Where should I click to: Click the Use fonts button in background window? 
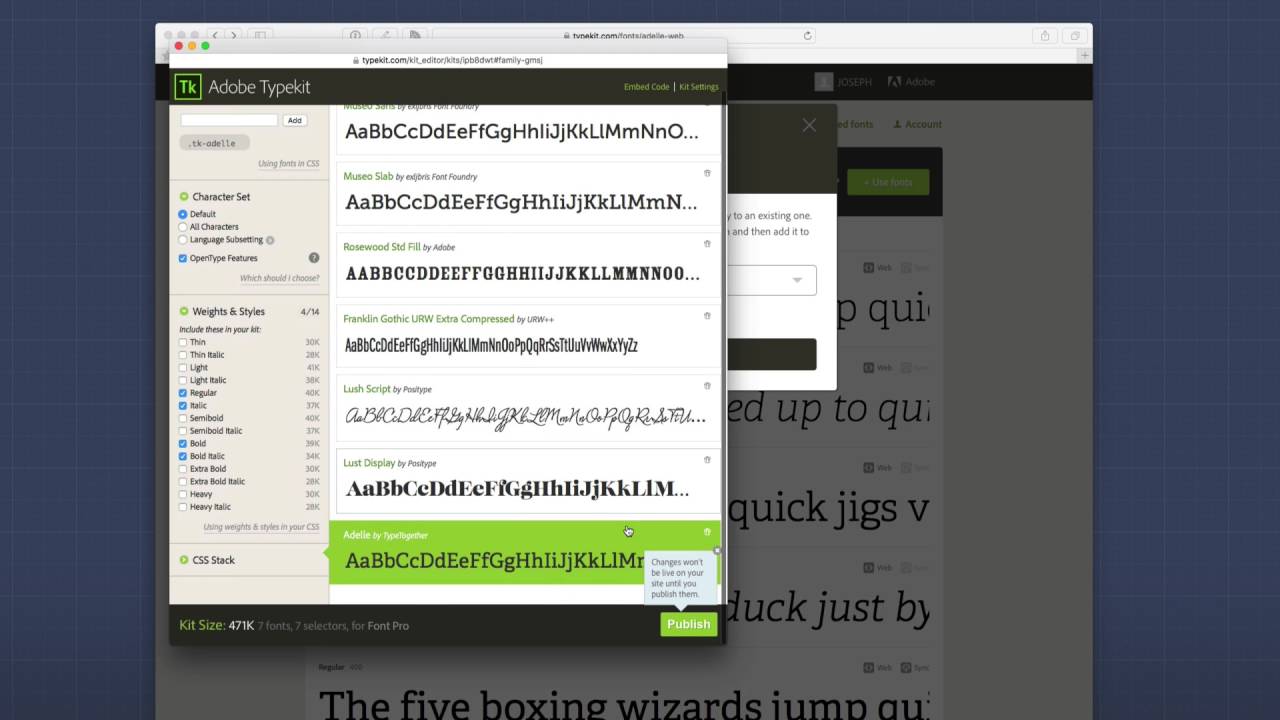click(x=888, y=182)
